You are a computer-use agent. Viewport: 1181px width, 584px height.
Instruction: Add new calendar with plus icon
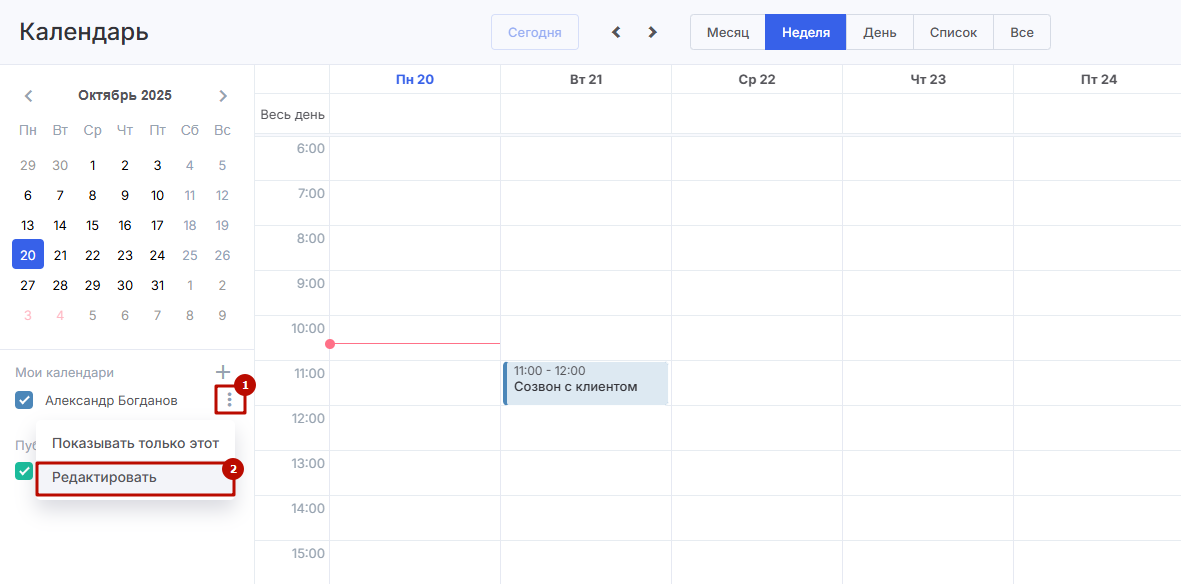coord(223,372)
